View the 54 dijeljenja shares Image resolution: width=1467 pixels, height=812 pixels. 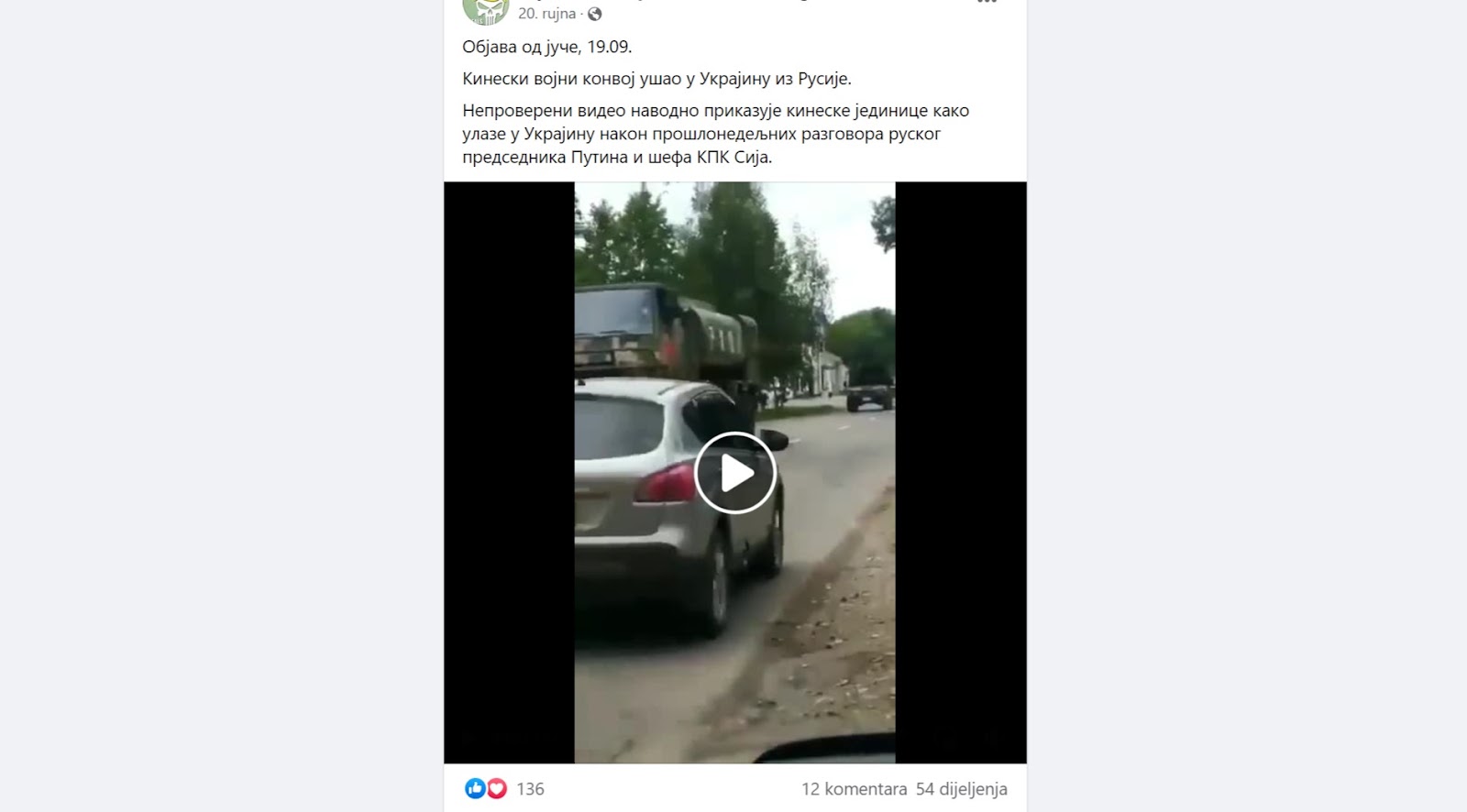[961, 789]
